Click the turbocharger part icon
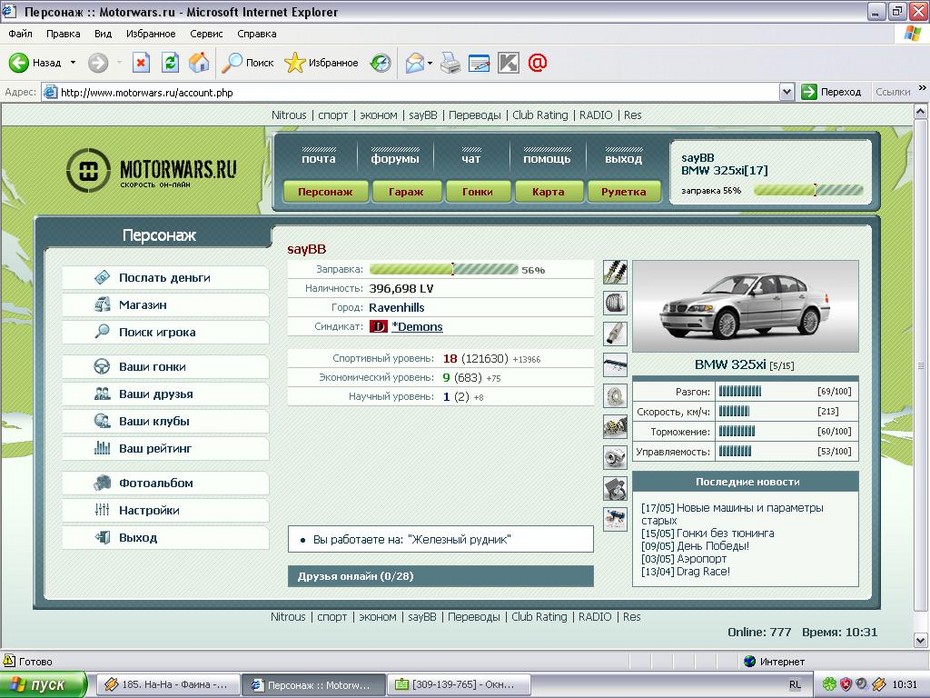 tap(615, 457)
